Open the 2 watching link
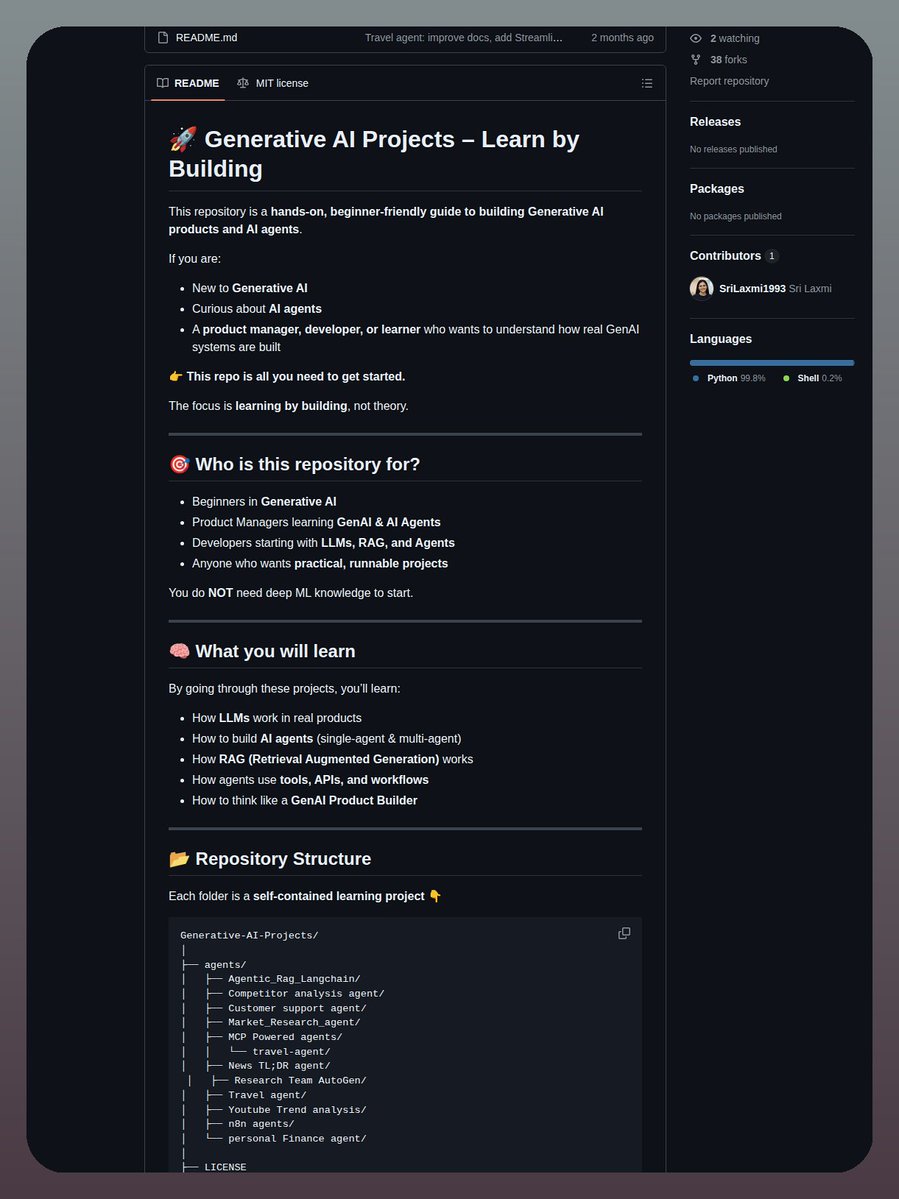899x1199 pixels. 735,38
